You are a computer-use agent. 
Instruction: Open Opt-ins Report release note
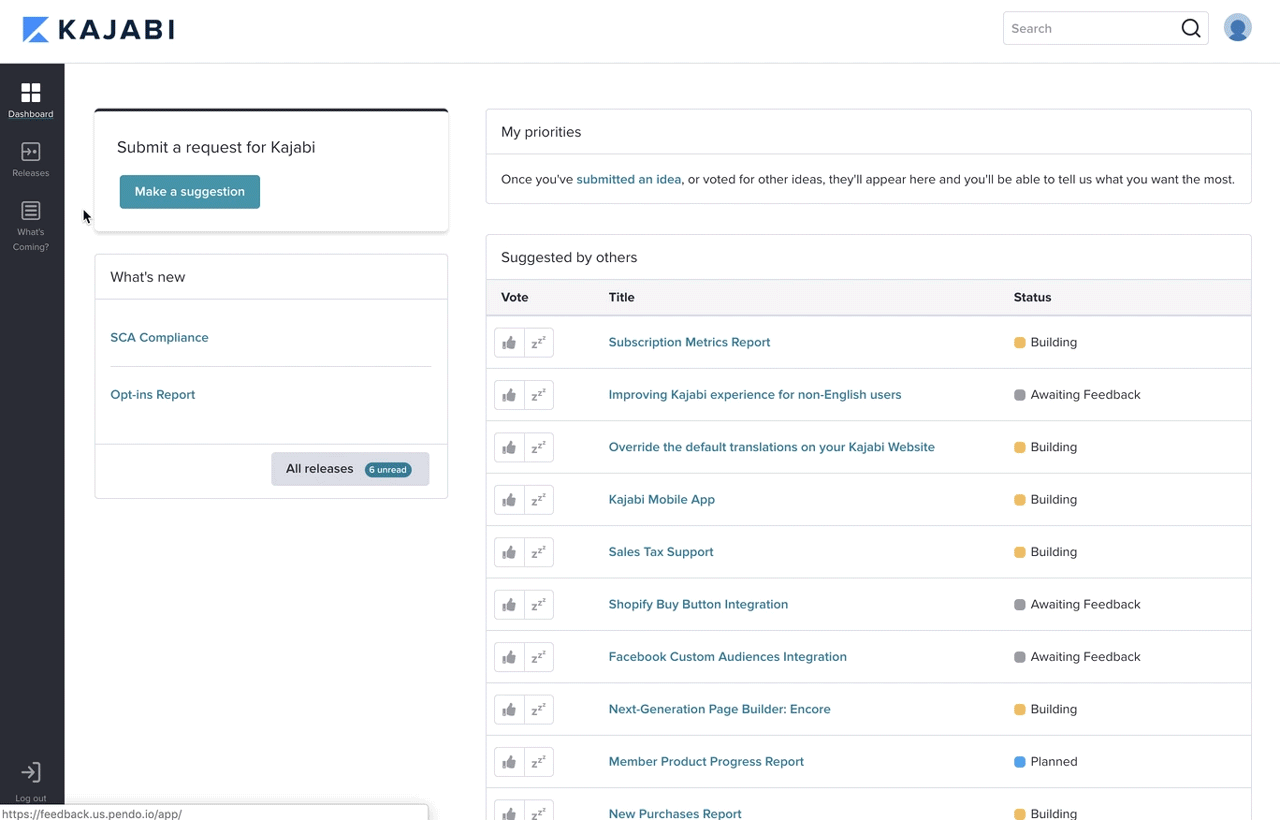click(153, 395)
